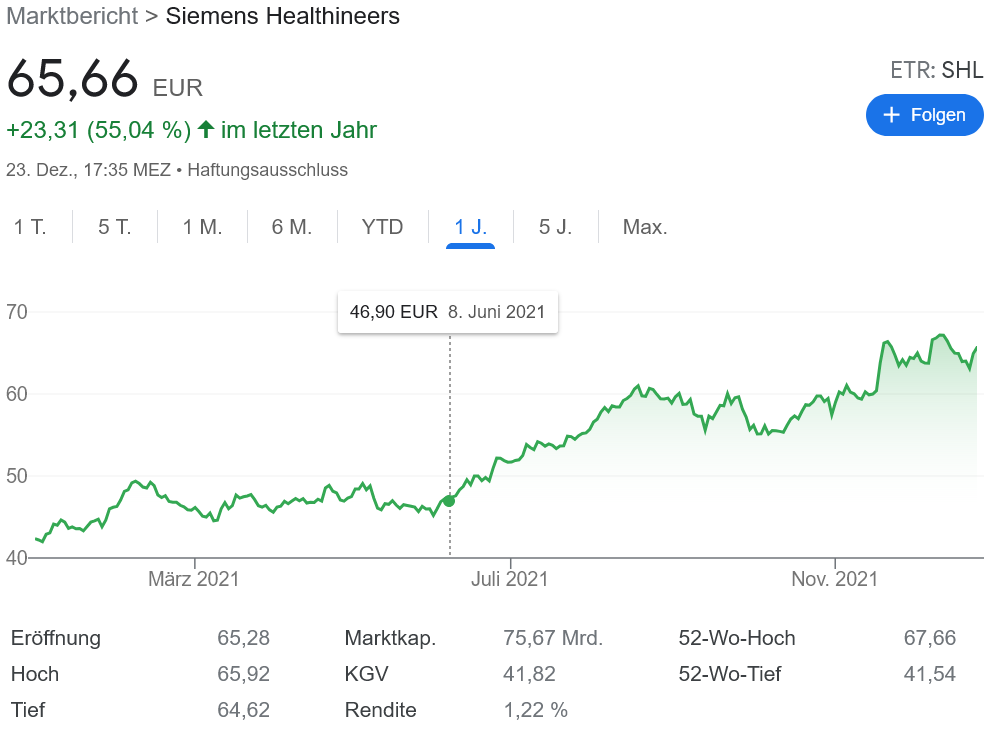Switch to the Max. range tab
Screen dimensions: 987x735
point(645,227)
